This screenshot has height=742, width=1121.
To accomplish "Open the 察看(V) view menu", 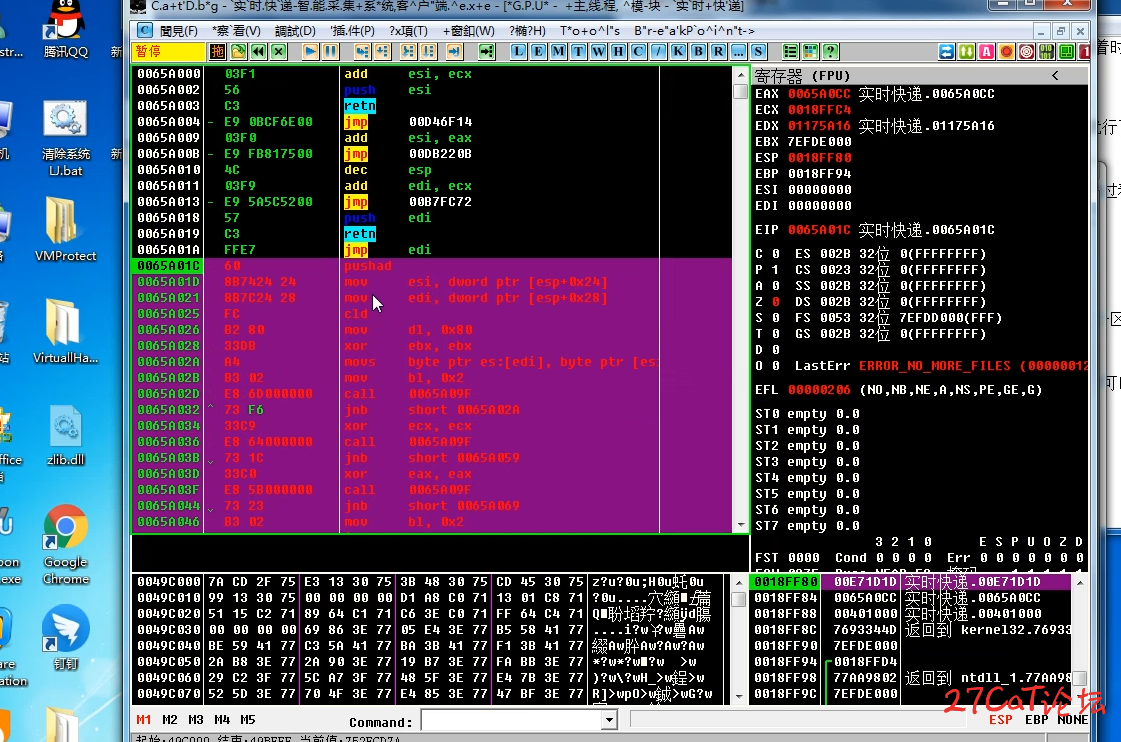I will click(x=237, y=31).
